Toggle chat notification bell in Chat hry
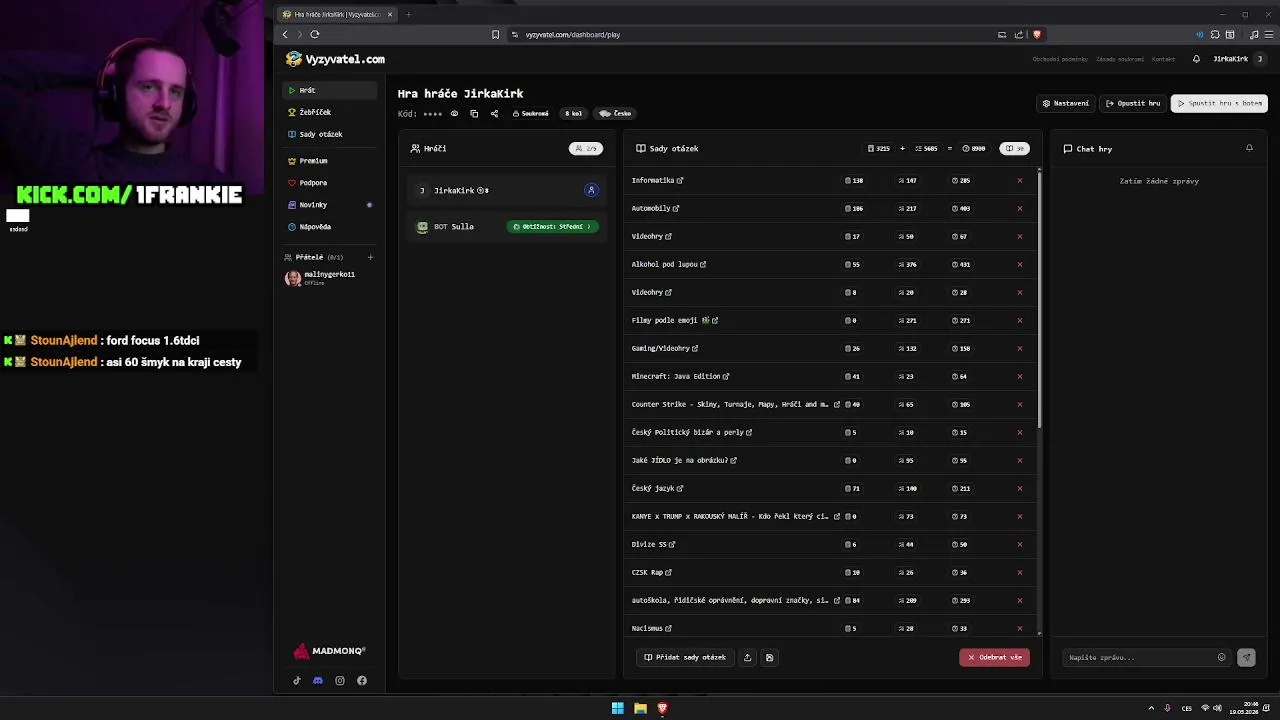The image size is (1280, 720). tap(1249, 148)
